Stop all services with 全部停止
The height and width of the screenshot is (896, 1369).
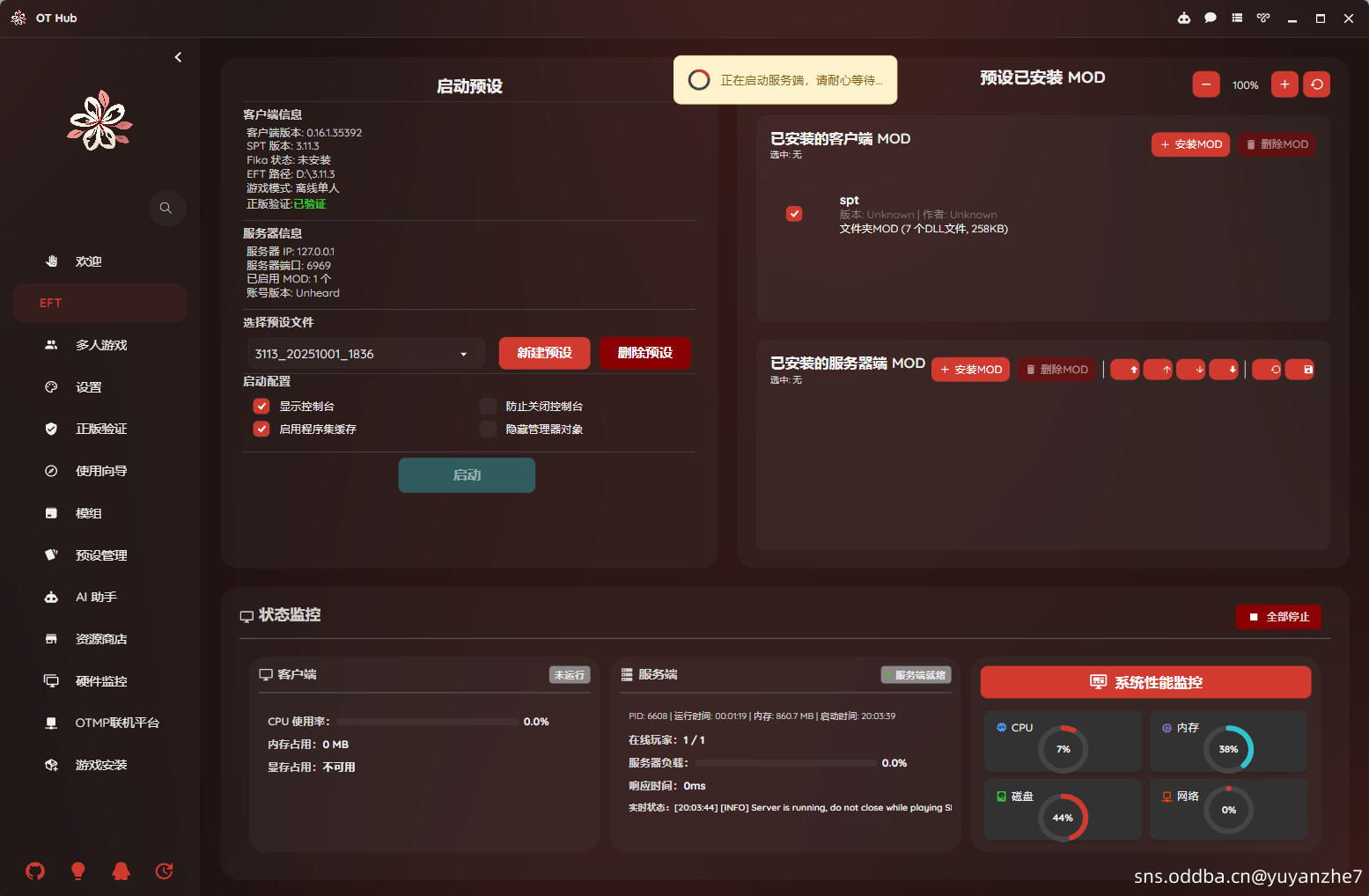1278,617
